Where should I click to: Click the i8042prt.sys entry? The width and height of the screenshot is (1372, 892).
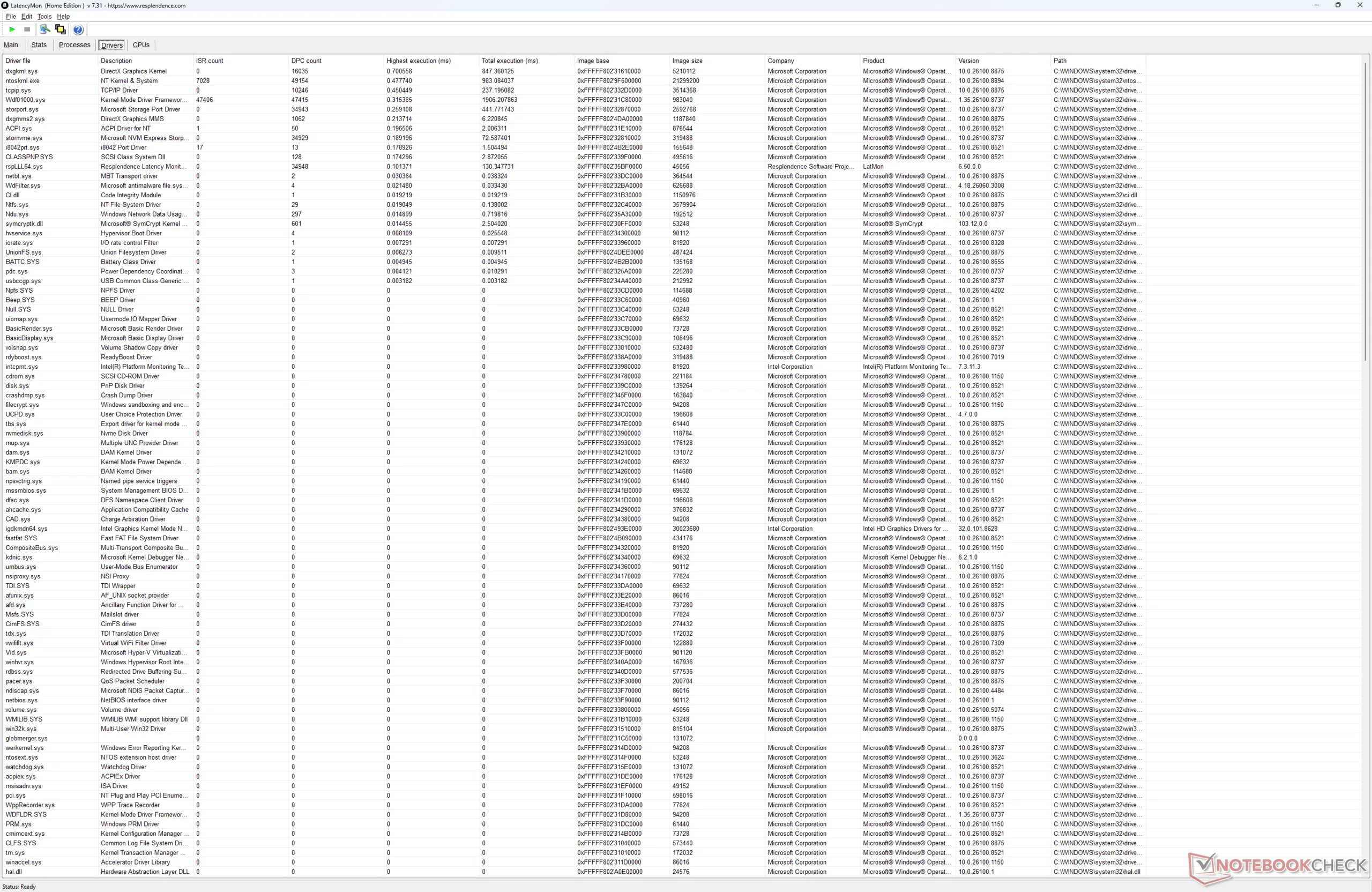point(574,147)
